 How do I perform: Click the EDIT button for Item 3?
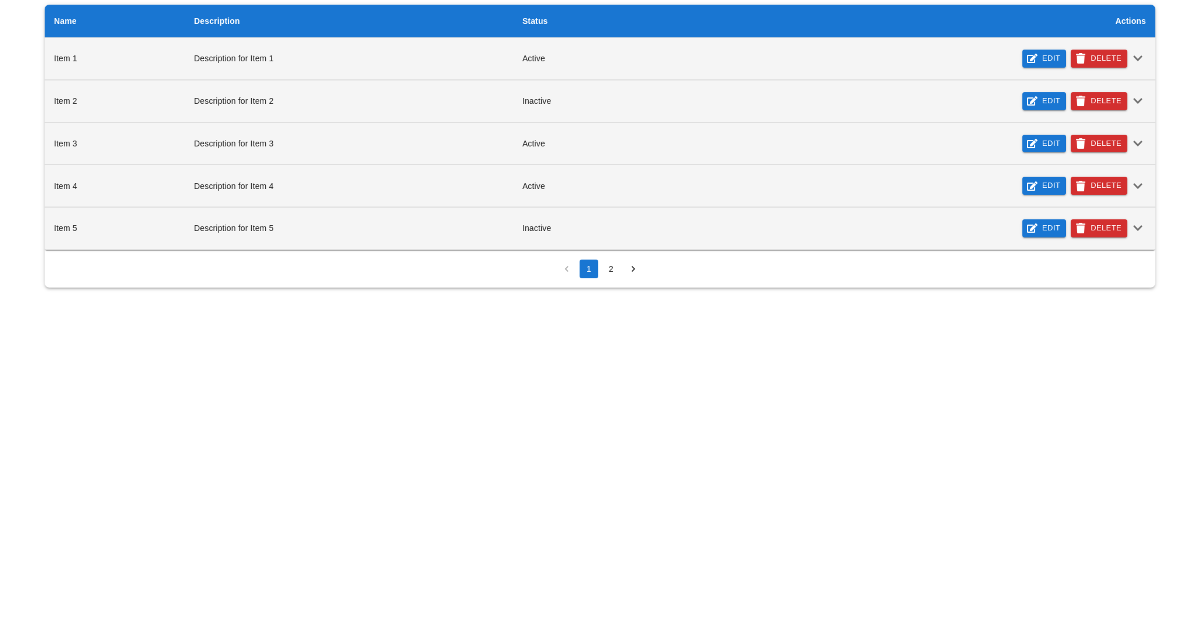[x=1044, y=143]
